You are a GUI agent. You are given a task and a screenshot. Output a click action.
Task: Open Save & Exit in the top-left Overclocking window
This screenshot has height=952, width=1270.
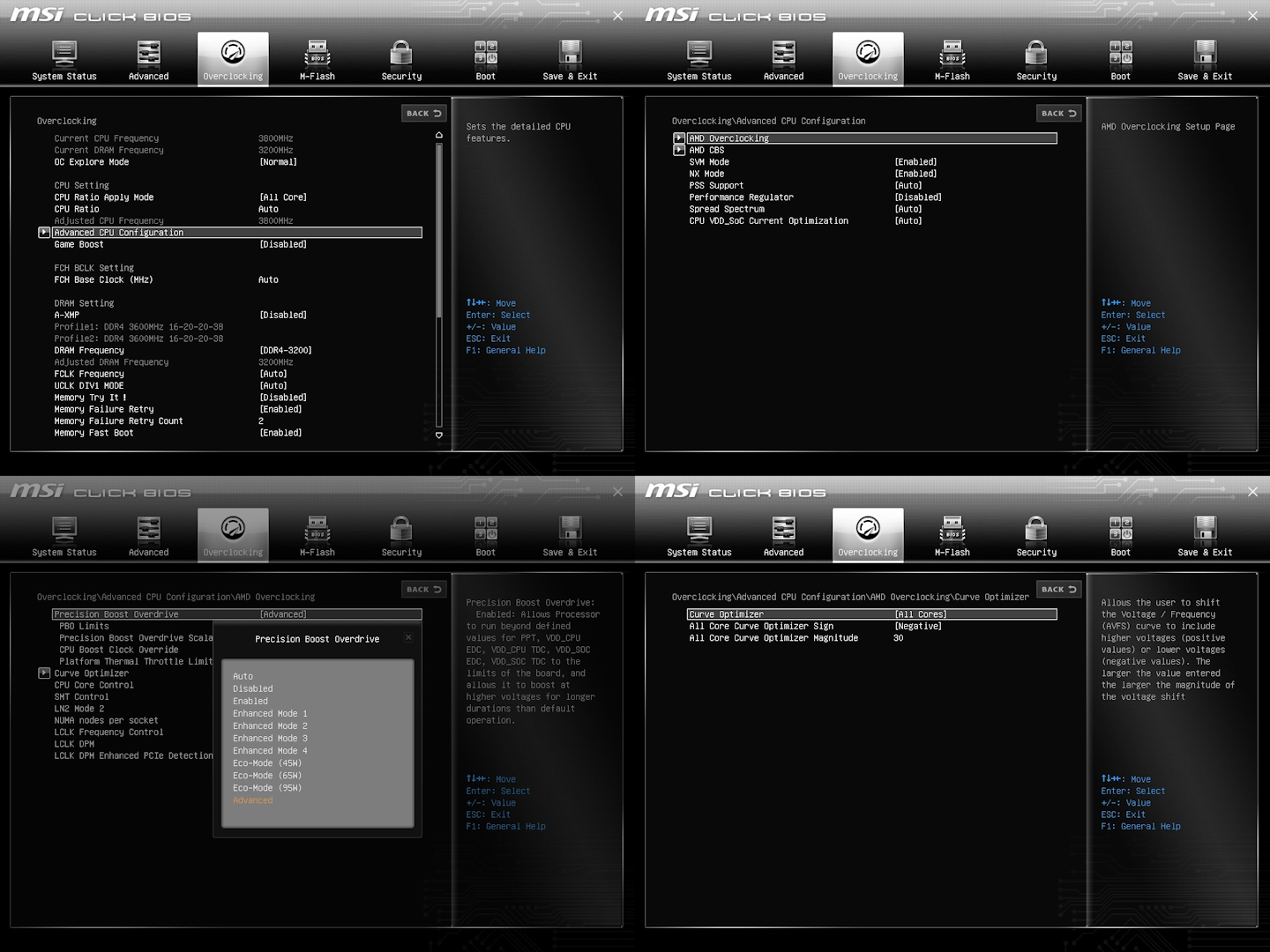[570, 60]
